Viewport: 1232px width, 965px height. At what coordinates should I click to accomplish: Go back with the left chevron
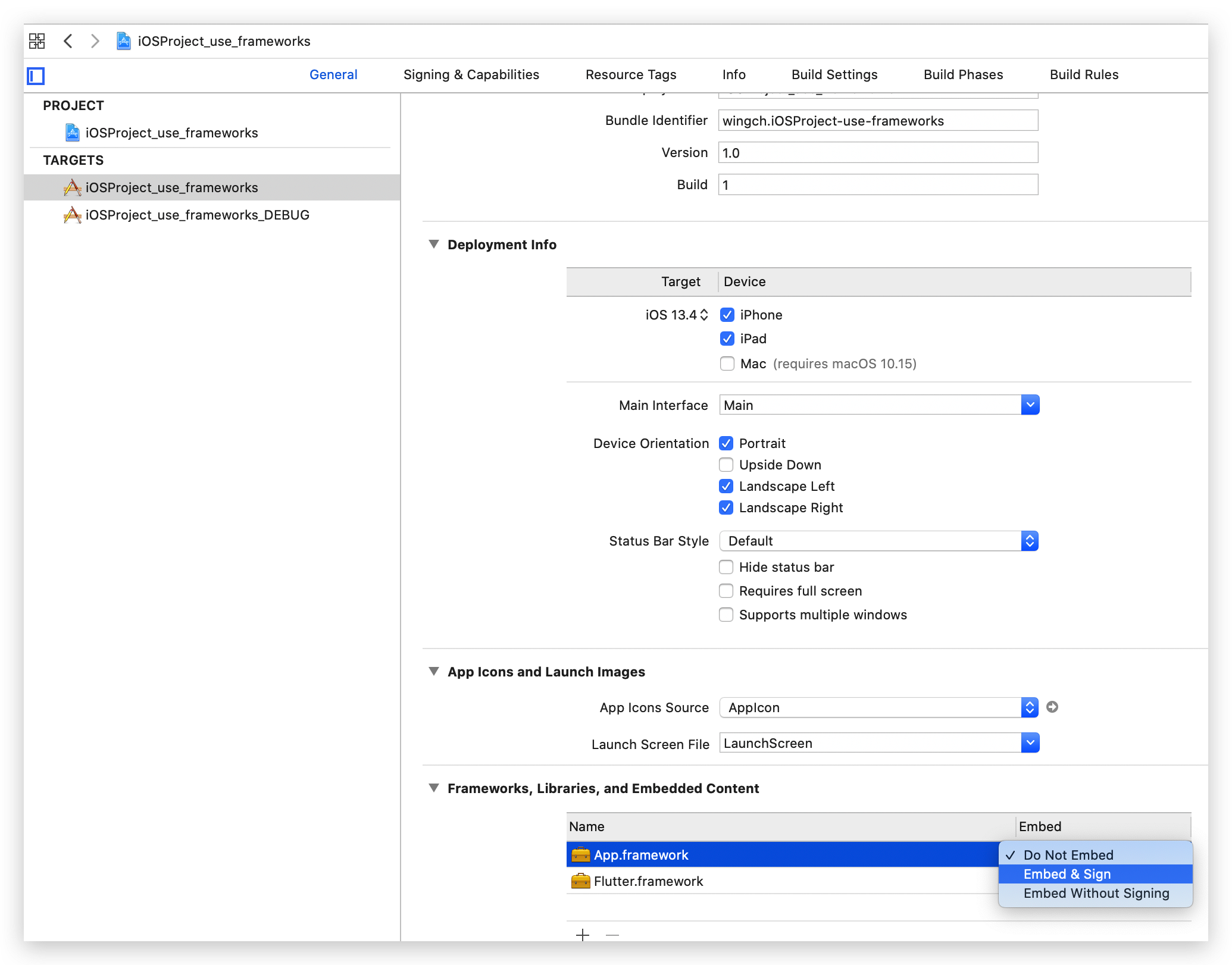68,41
